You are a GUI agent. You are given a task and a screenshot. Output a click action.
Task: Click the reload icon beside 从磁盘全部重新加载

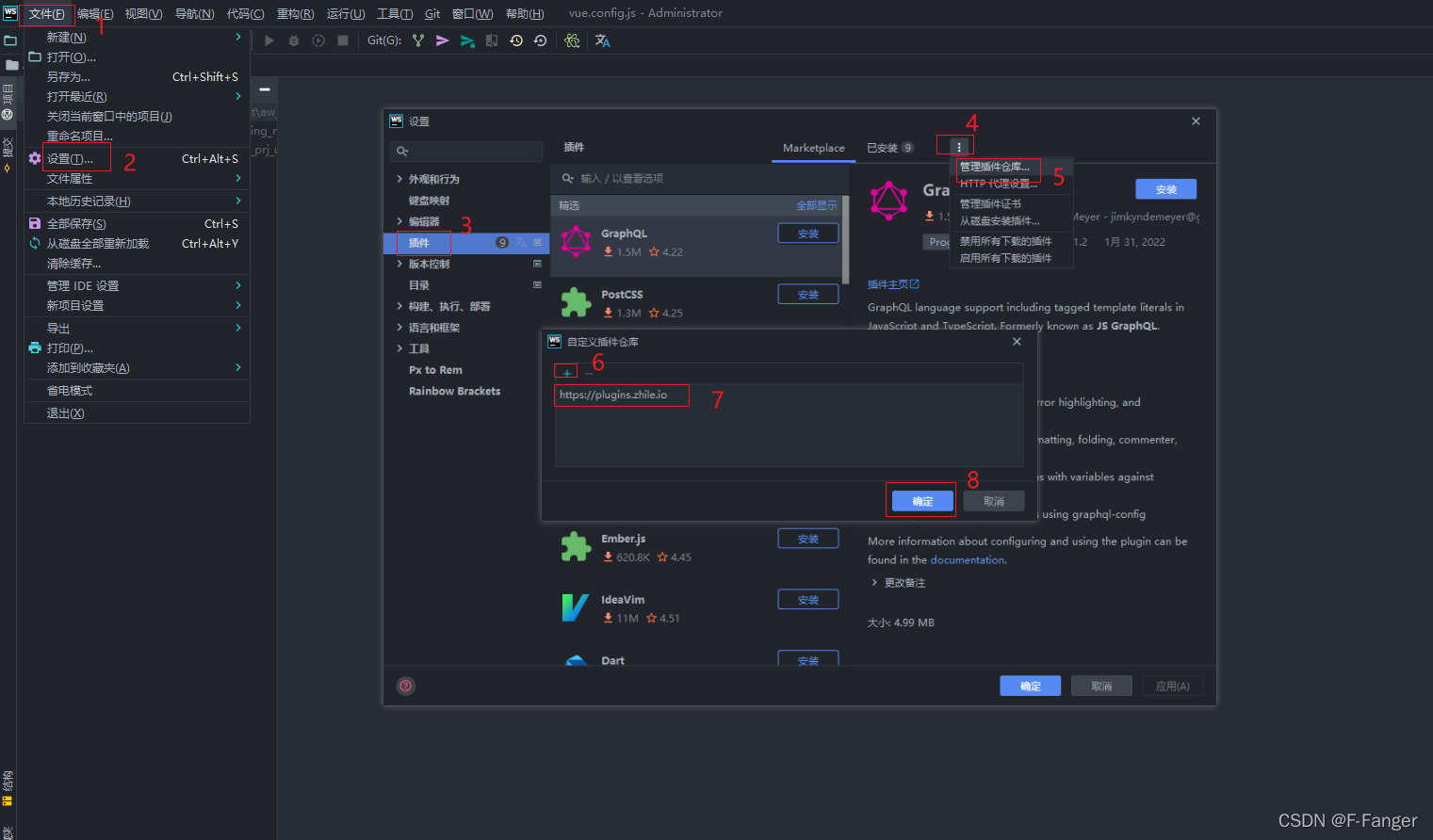[35, 243]
